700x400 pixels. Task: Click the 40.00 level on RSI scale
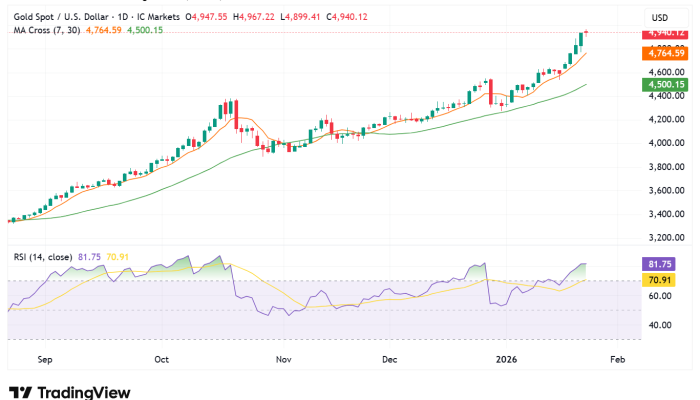(x=659, y=325)
